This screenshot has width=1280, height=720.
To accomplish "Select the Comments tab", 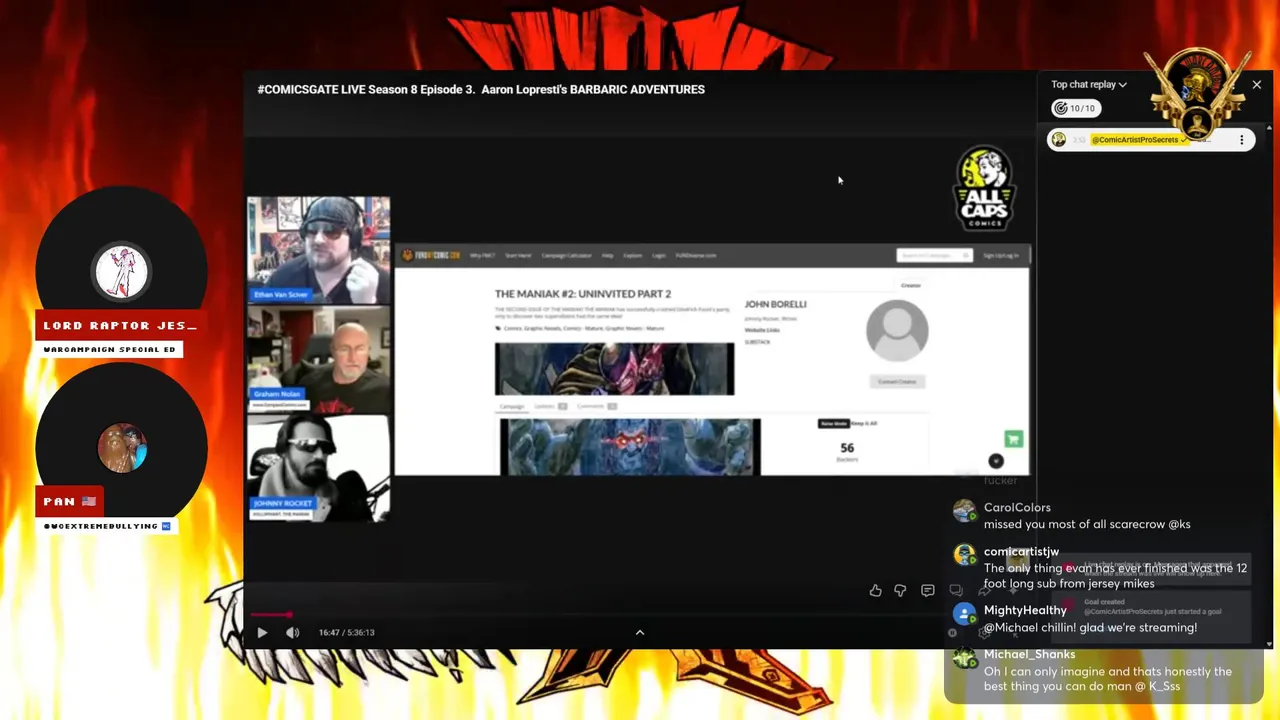I will (596, 406).
